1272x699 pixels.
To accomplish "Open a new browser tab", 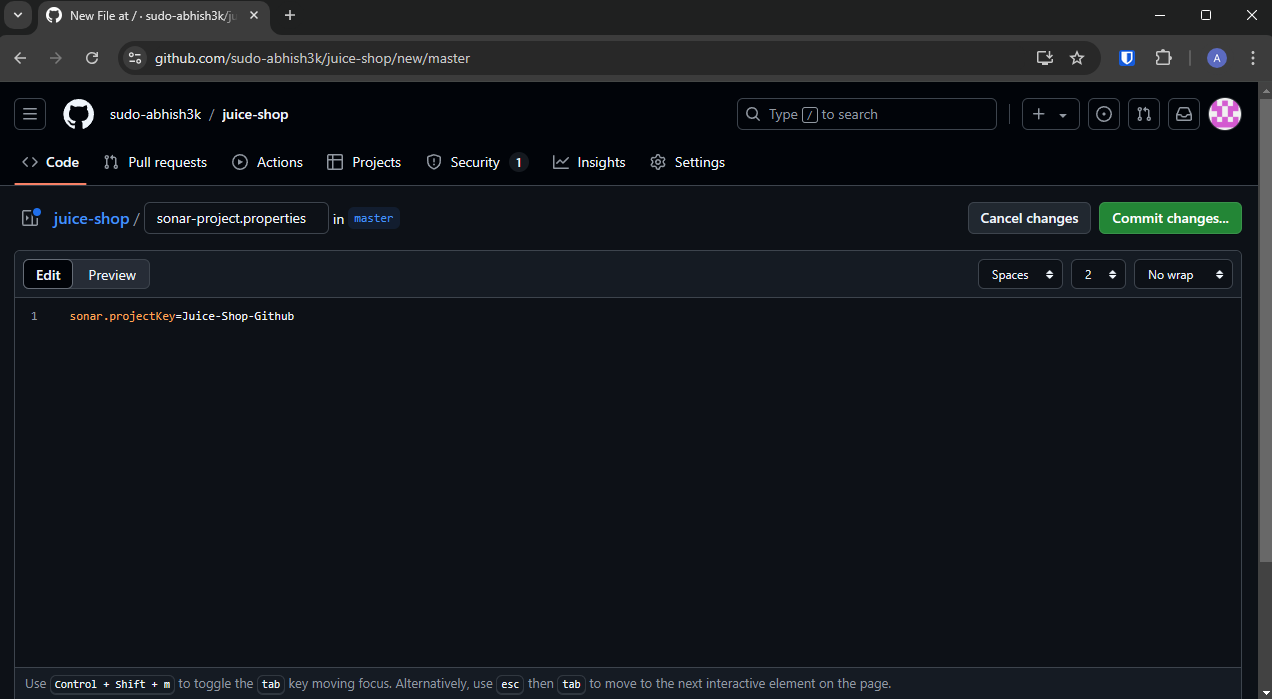I will [x=290, y=15].
